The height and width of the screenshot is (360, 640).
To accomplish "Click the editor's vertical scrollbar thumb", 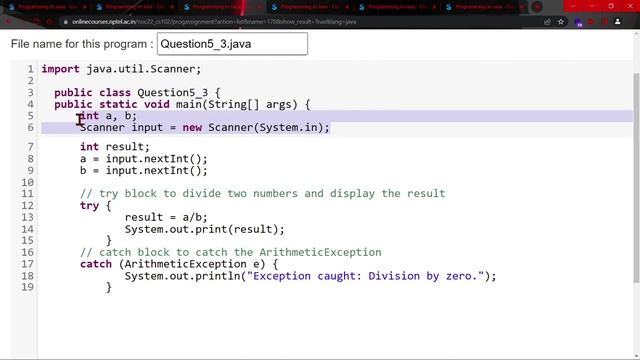I will coord(636,178).
